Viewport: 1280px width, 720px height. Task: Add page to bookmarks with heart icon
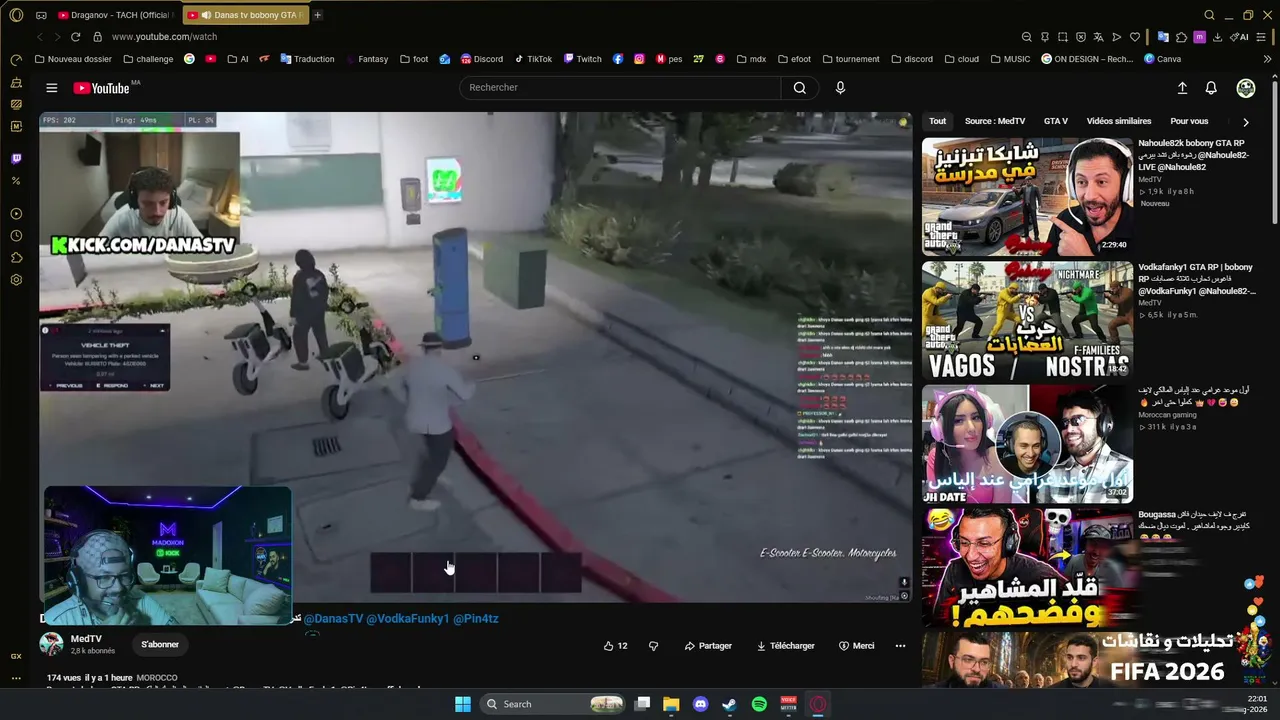(1135, 37)
